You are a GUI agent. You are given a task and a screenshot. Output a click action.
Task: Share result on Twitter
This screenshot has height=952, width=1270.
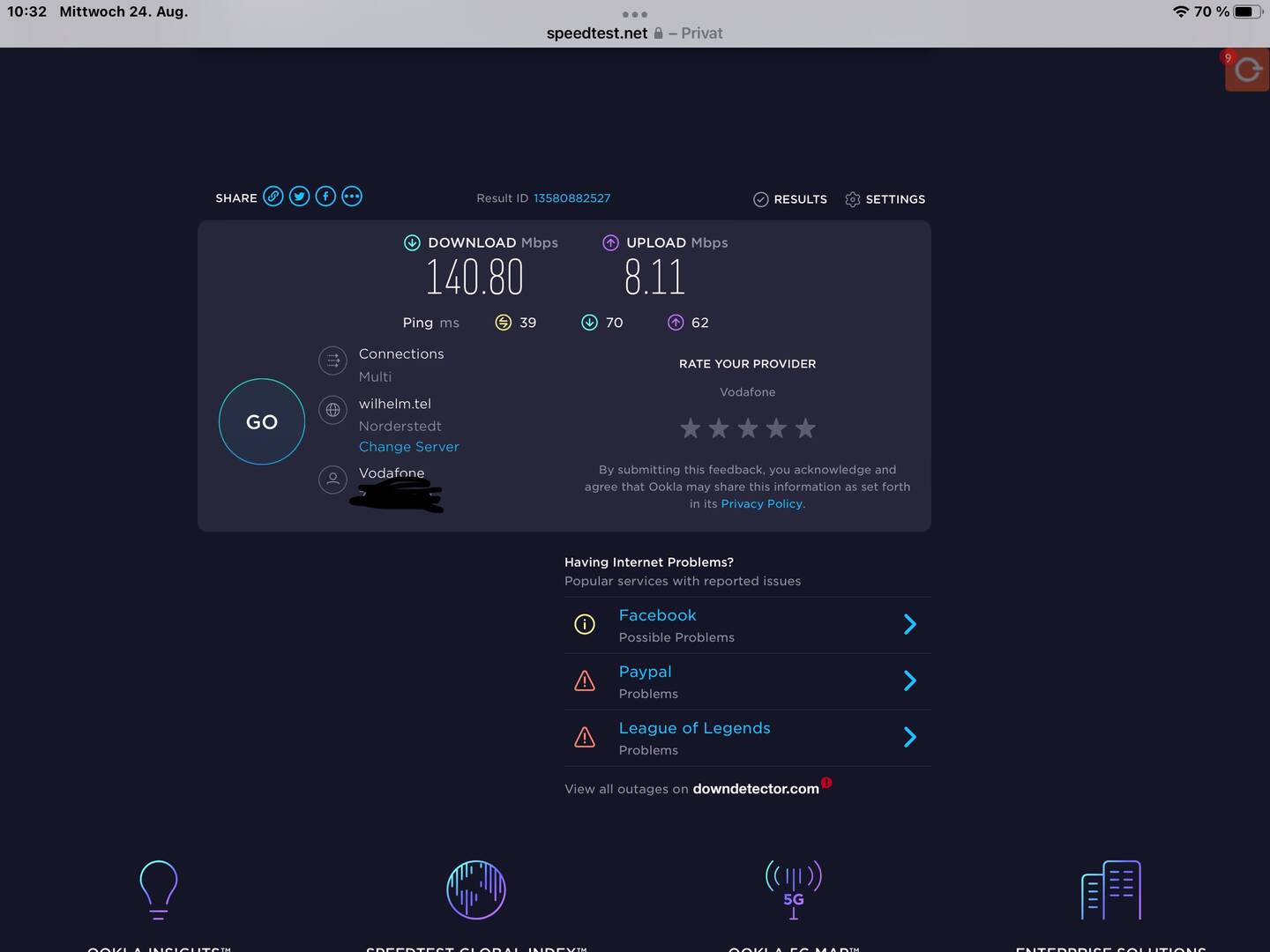(x=300, y=197)
